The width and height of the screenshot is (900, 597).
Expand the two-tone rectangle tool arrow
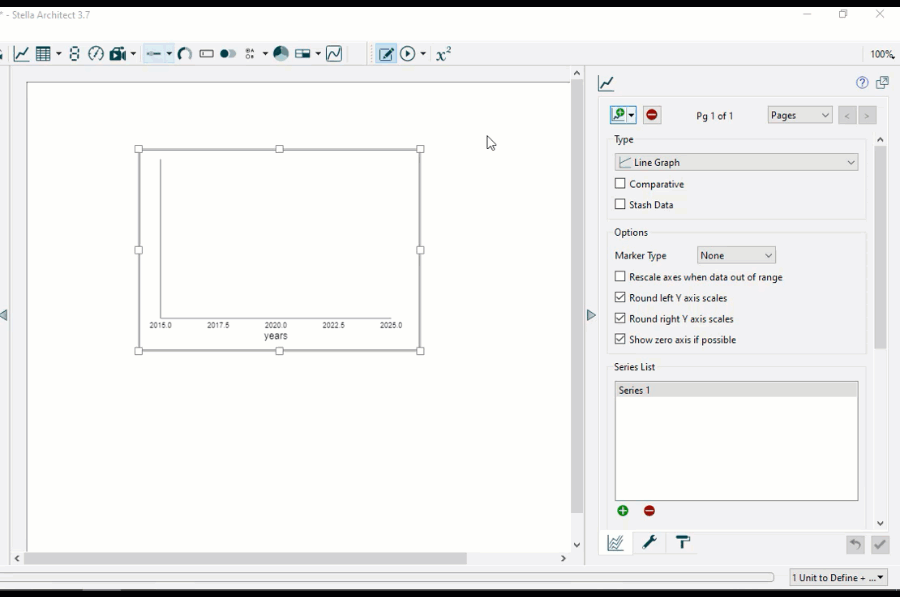[318, 54]
